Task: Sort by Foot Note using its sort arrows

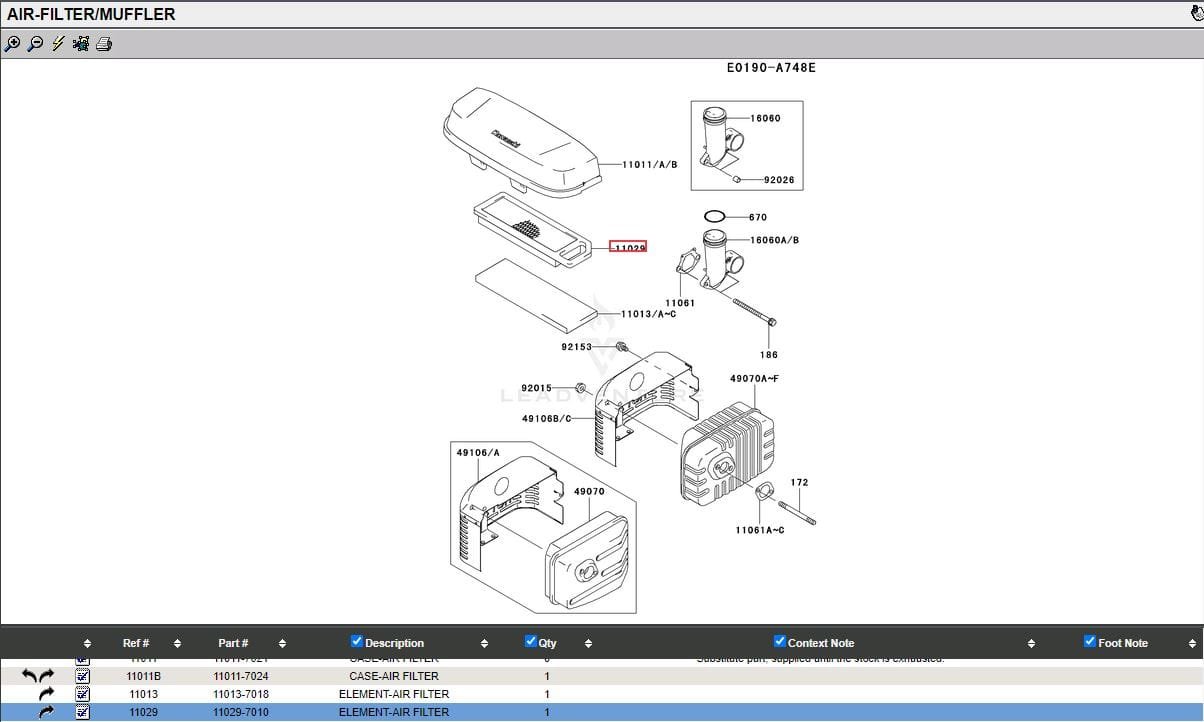Action: pos(1192,643)
